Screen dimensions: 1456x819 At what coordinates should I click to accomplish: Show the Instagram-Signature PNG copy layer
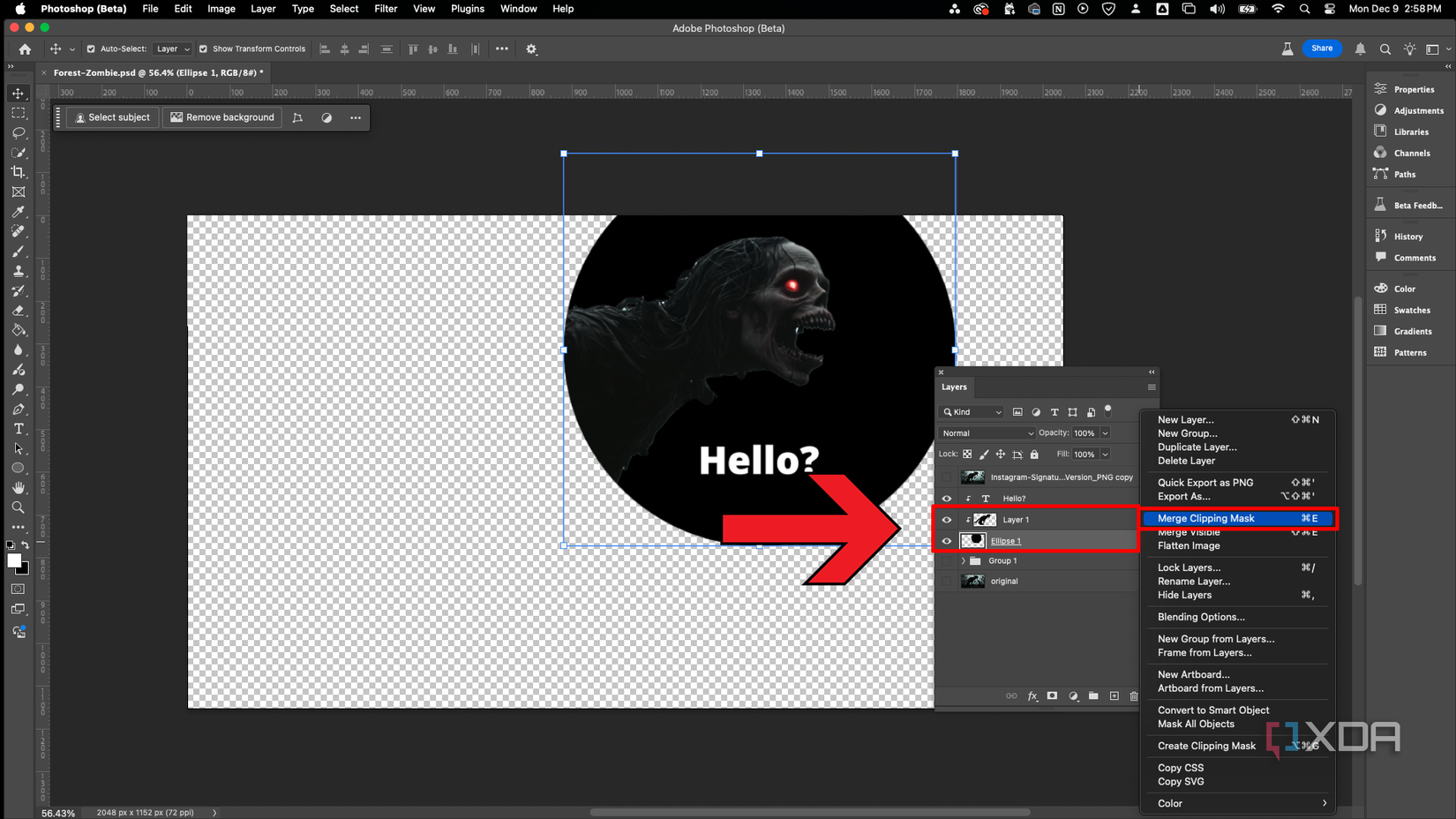947,477
